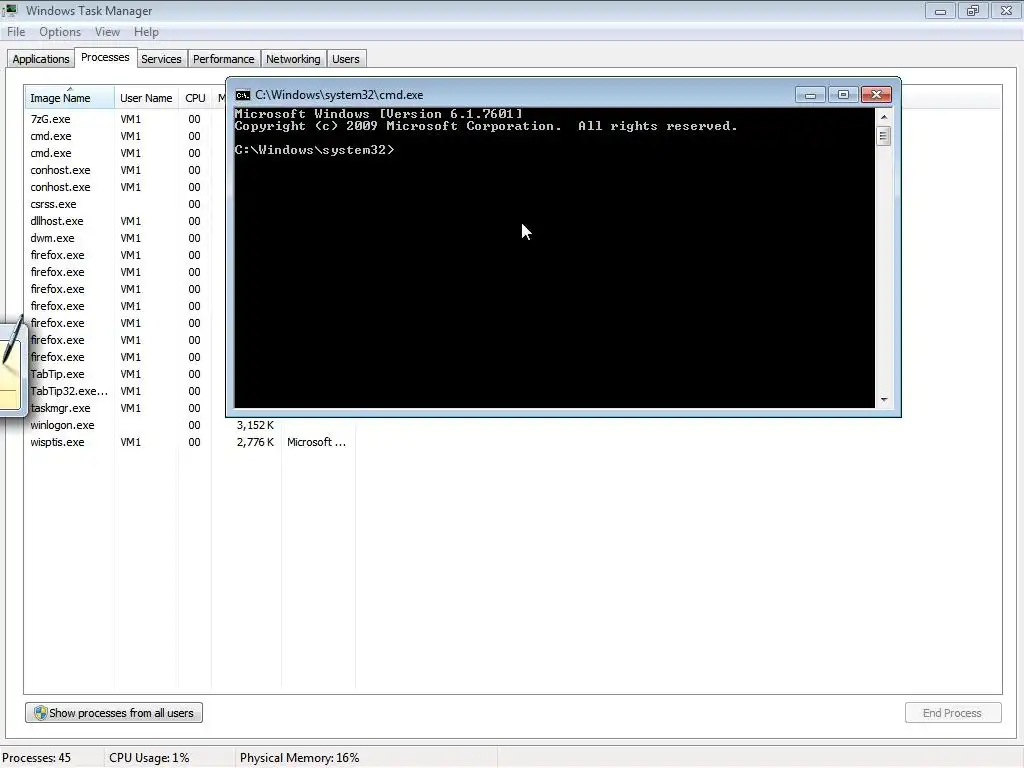The width and height of the screenshot is (1024, 768).
Task: Open the View menu
Action: click(107, 32)
